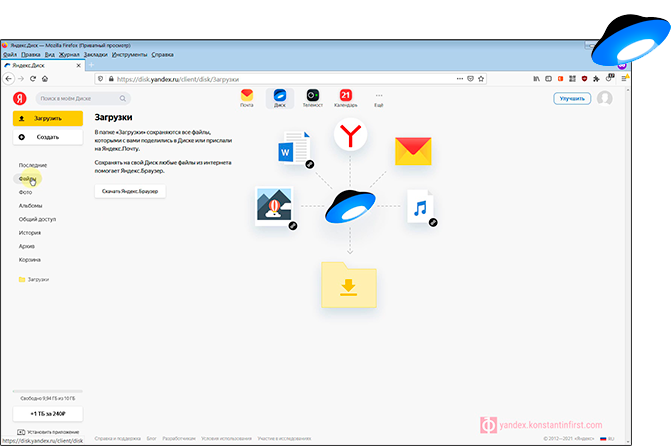
Task: Open the Справка menu
Action: coord(162,54)
